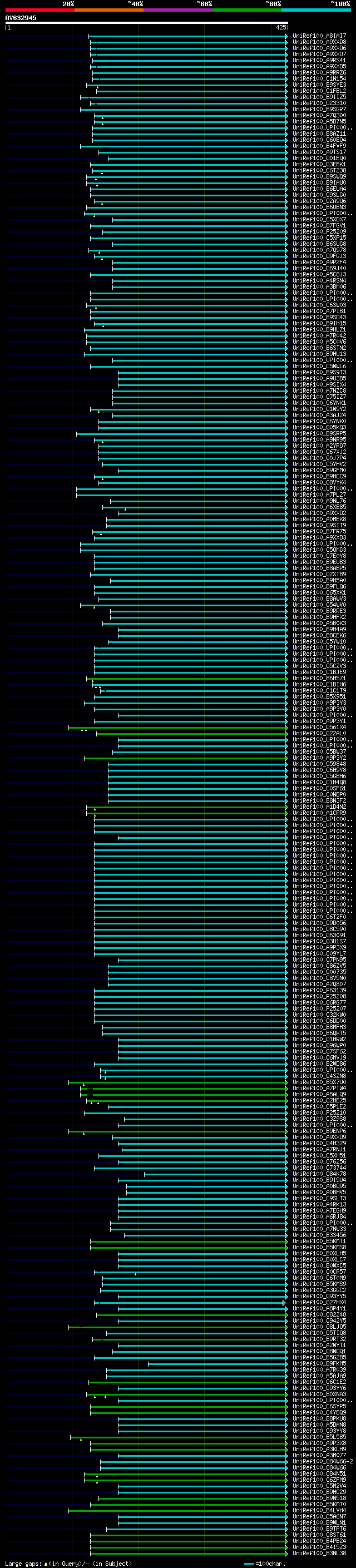The height and width of the screenshot is (1568, 356).
Task: Click label UniRef100_Q22AL0
Action: coord(319,734)
